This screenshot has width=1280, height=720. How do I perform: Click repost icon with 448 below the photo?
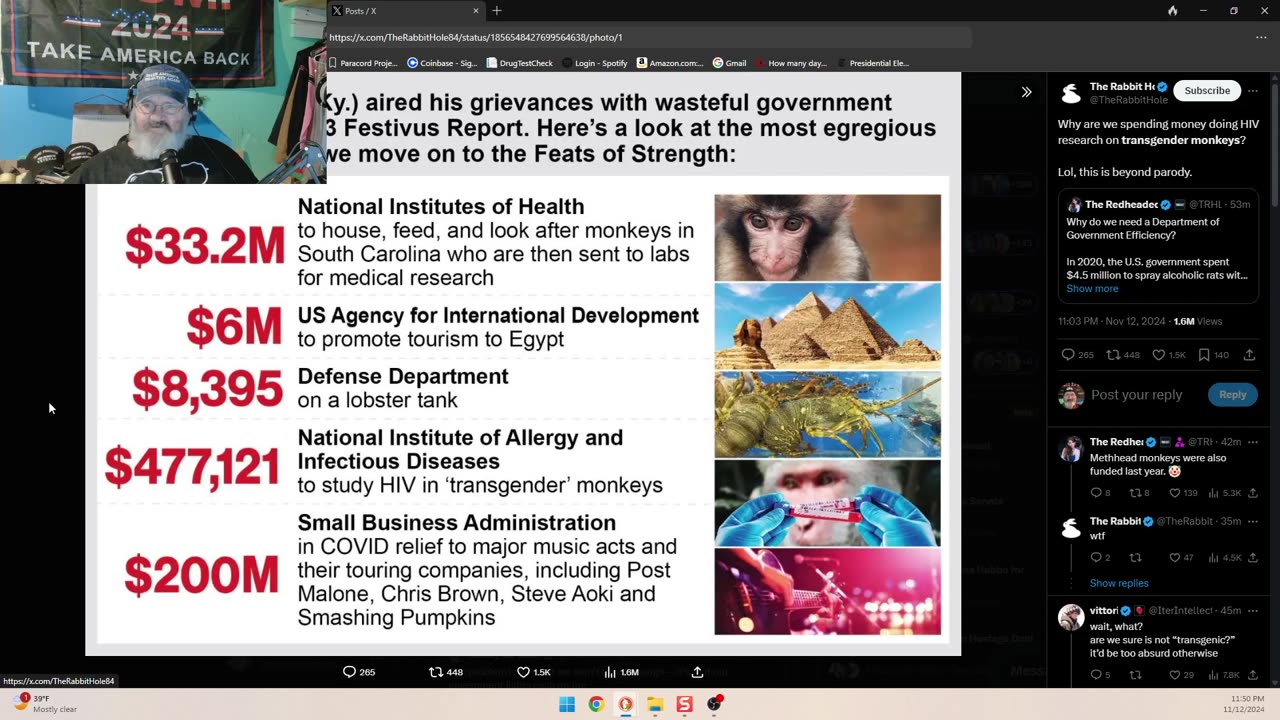(x=435, y=672)
